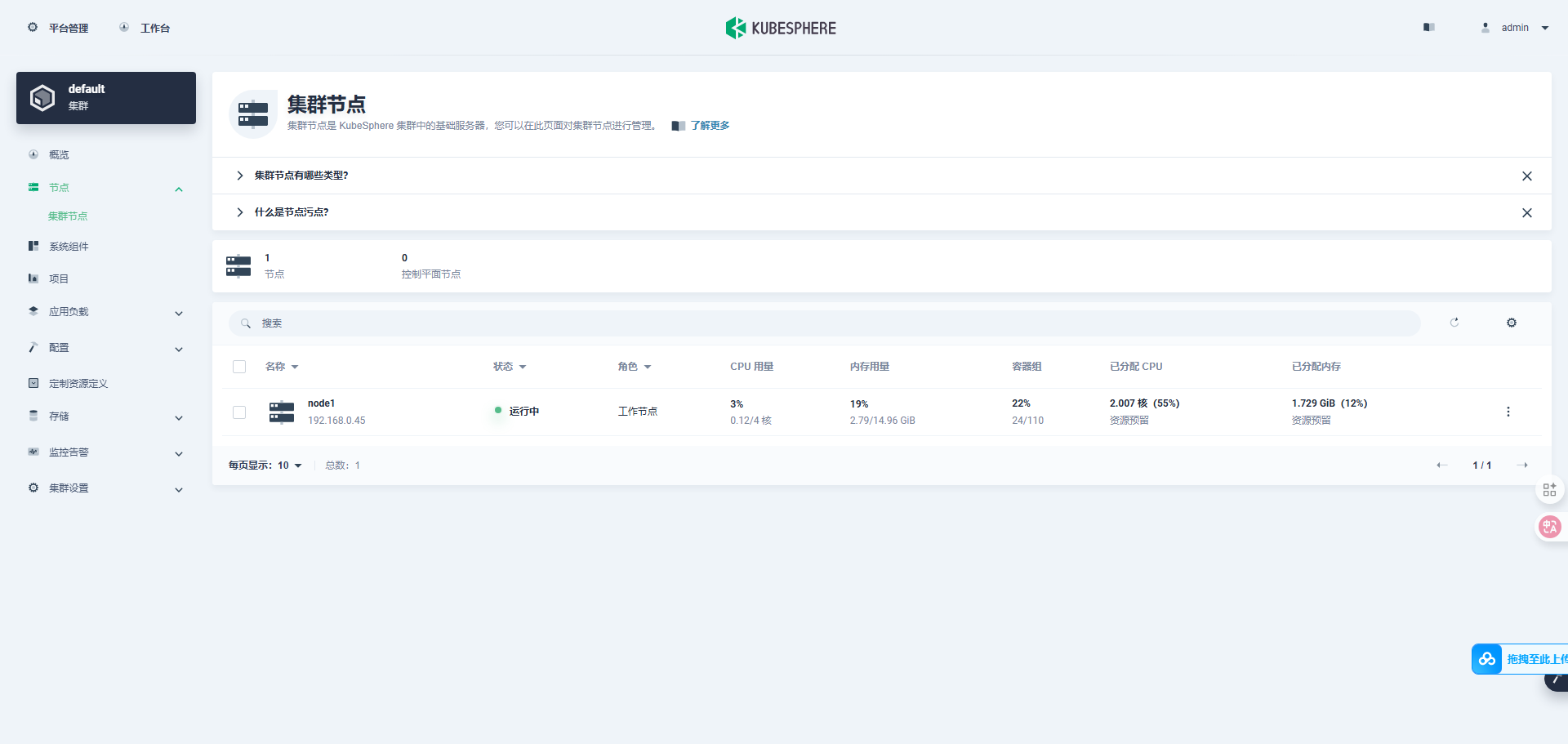Viewport: 1568px width, 744px height.
Task: Expand the 应用负载 menu chevron
Action: [179, 314]
